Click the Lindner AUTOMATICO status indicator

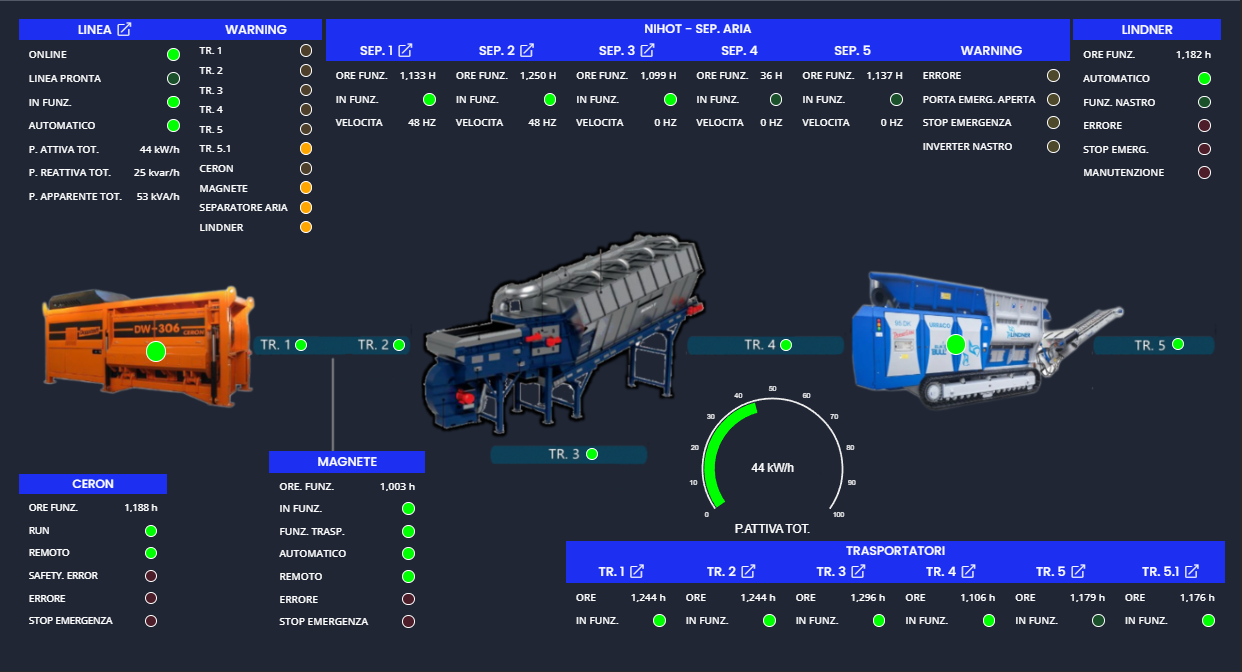(x=1204, y=78)
